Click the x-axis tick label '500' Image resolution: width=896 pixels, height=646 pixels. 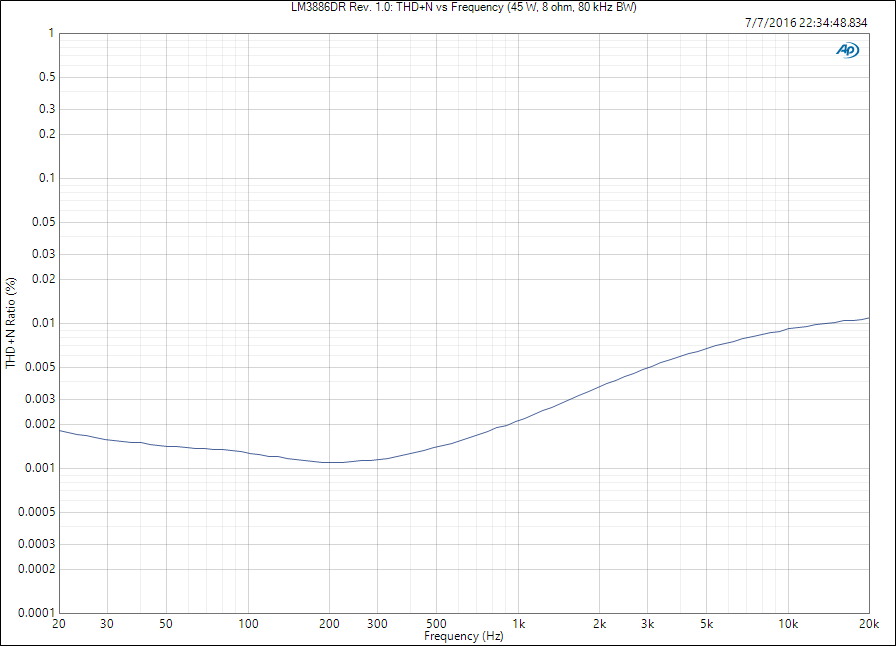pos(437,624)
